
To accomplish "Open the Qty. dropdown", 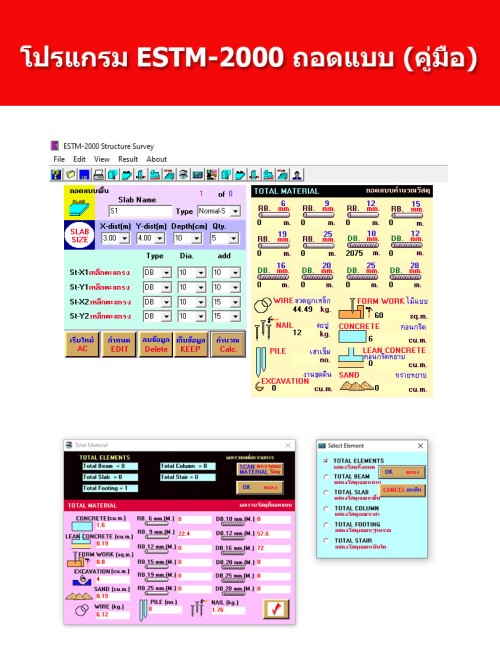I will [x=233, y=238].
